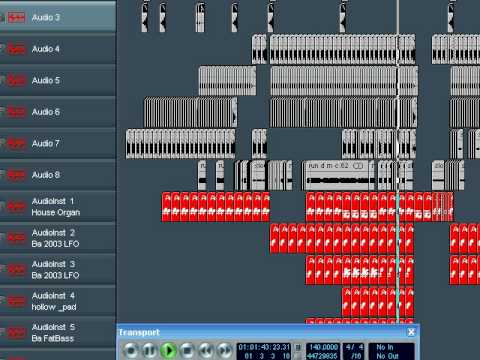The width and height of the screenshot is (480, 360).
Task: Select the AudioInst 2 track label
Action: (53, 232)
